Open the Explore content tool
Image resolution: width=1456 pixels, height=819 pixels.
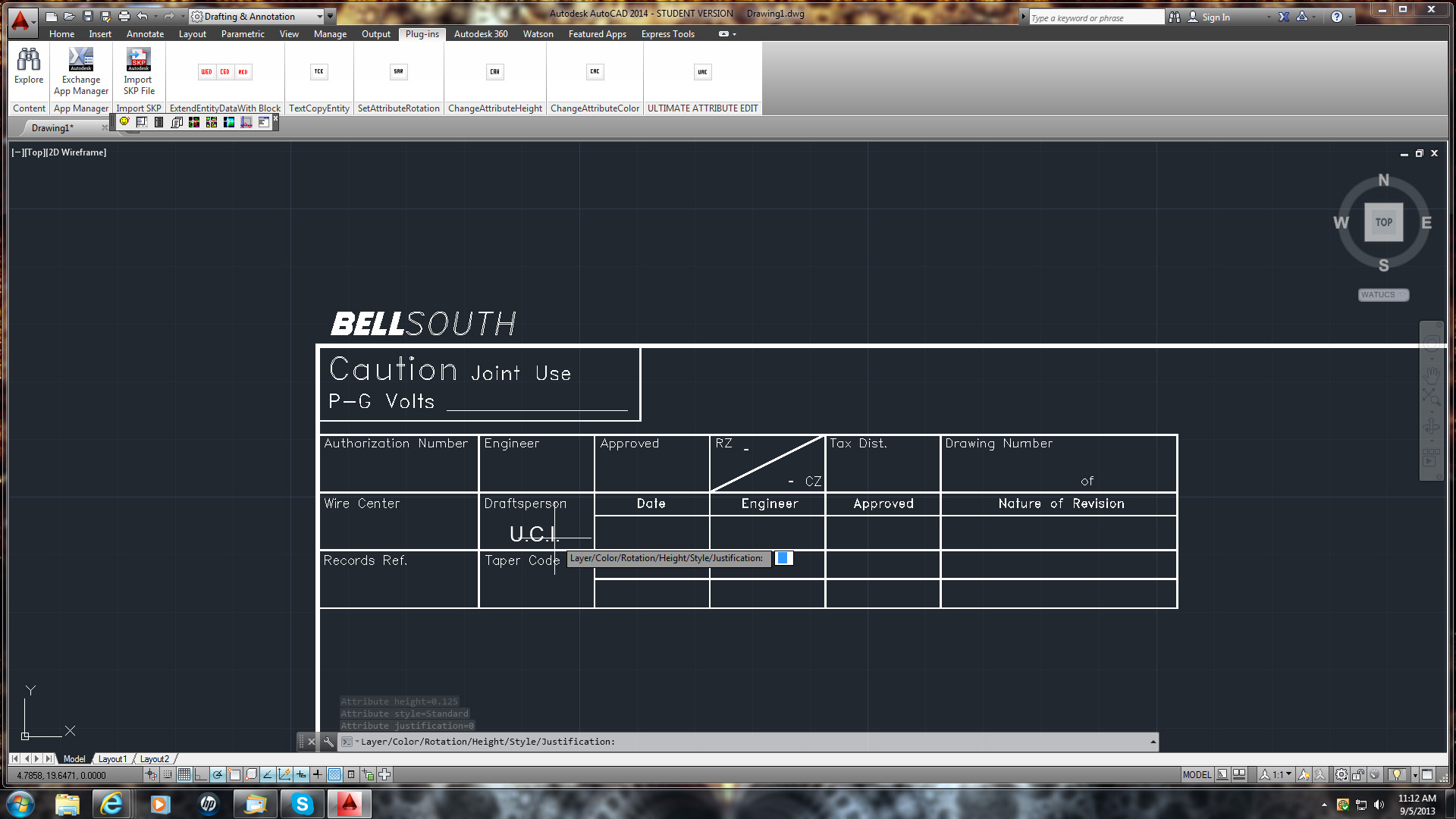pyautogui.click(x=29, y=61)
